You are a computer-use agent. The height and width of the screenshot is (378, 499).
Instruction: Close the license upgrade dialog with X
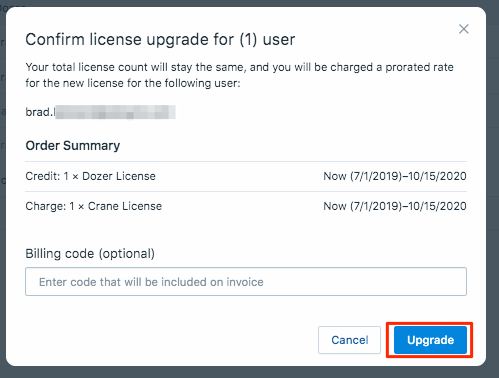(x=464, y=29)
